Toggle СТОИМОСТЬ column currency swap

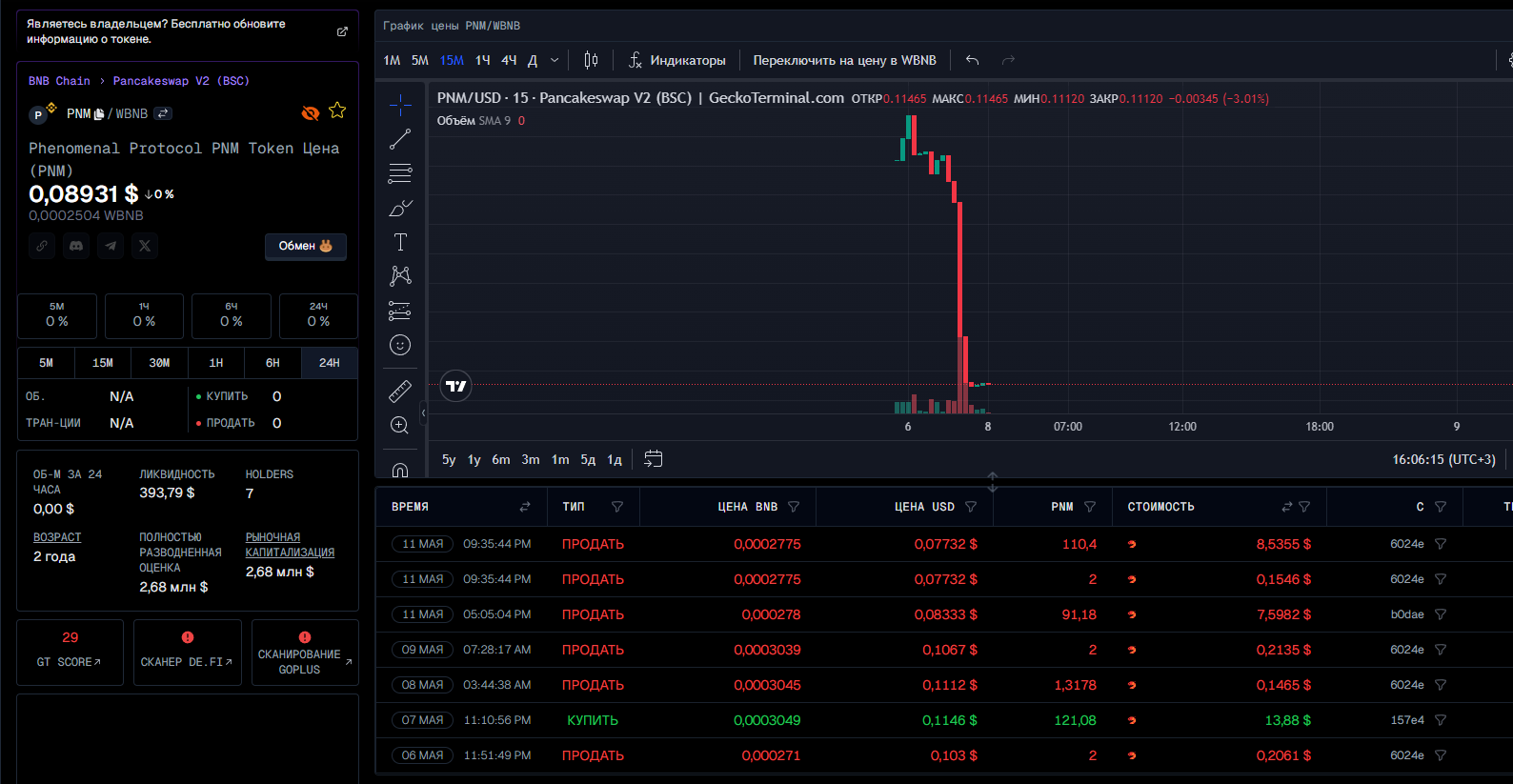(1287, 507)
